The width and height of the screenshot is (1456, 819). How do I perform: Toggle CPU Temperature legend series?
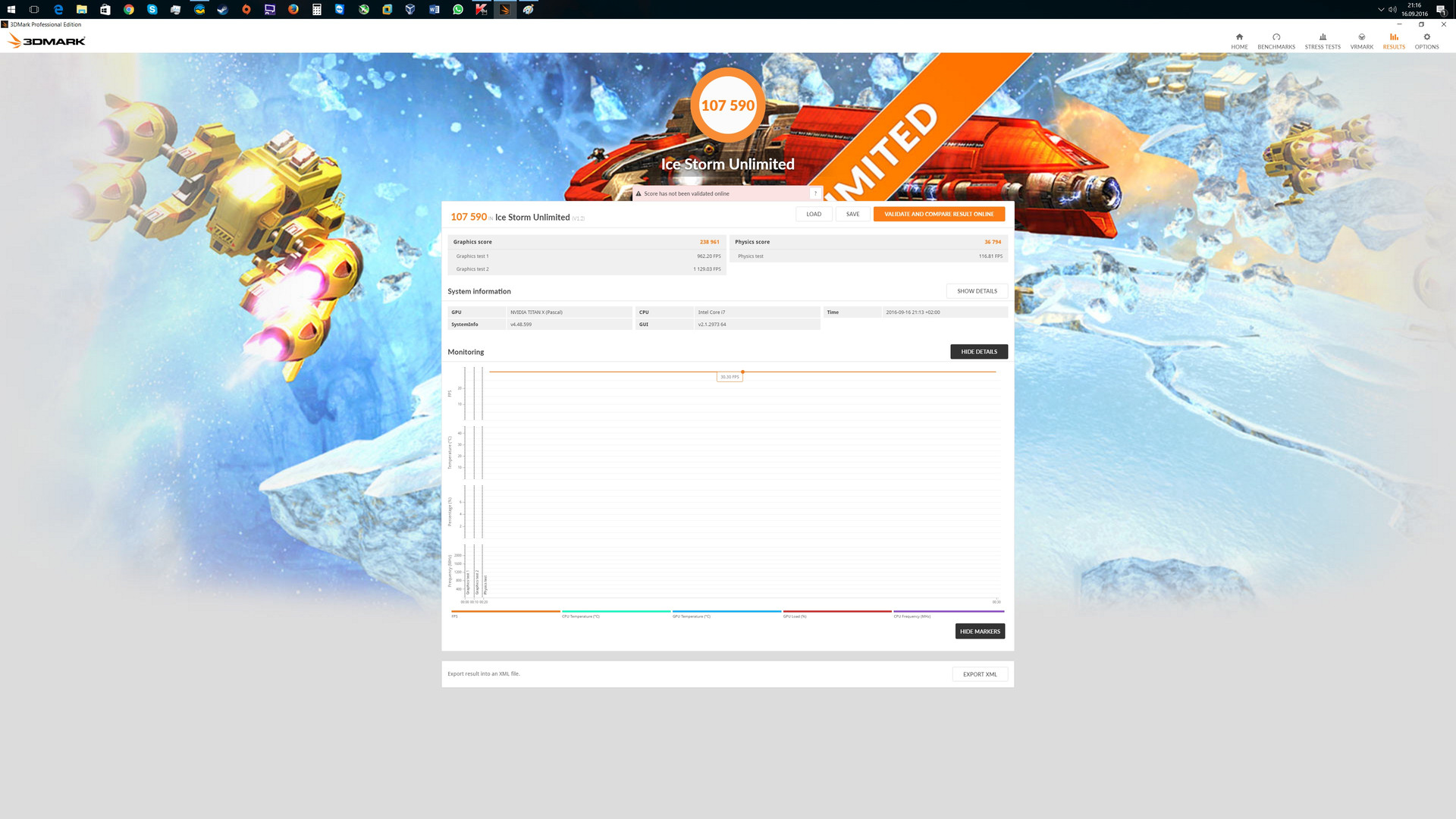616,613
